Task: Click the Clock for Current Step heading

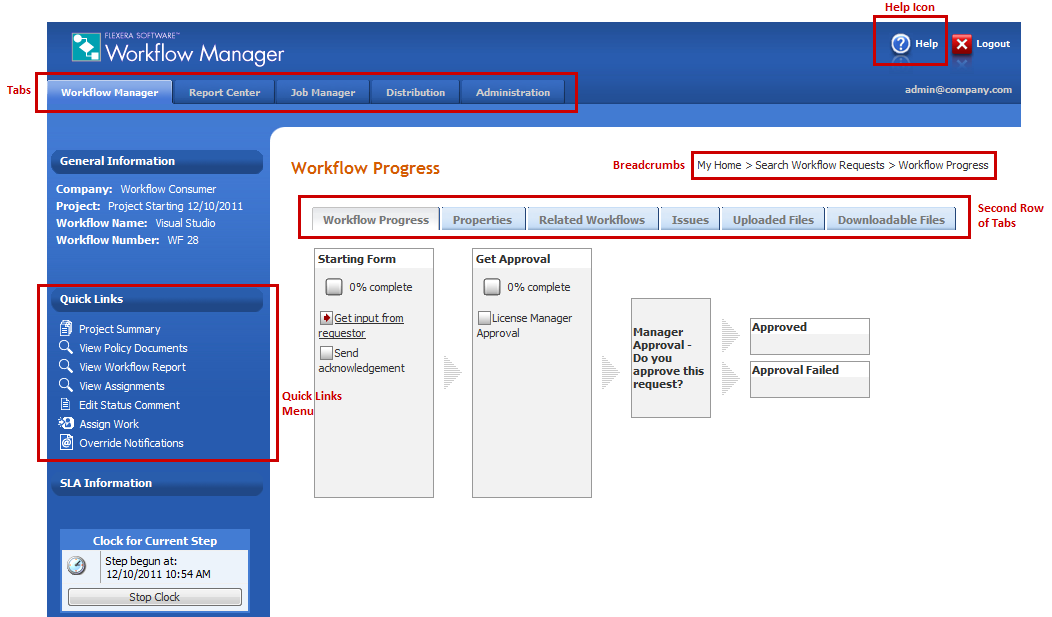Action: coord(155,541)
